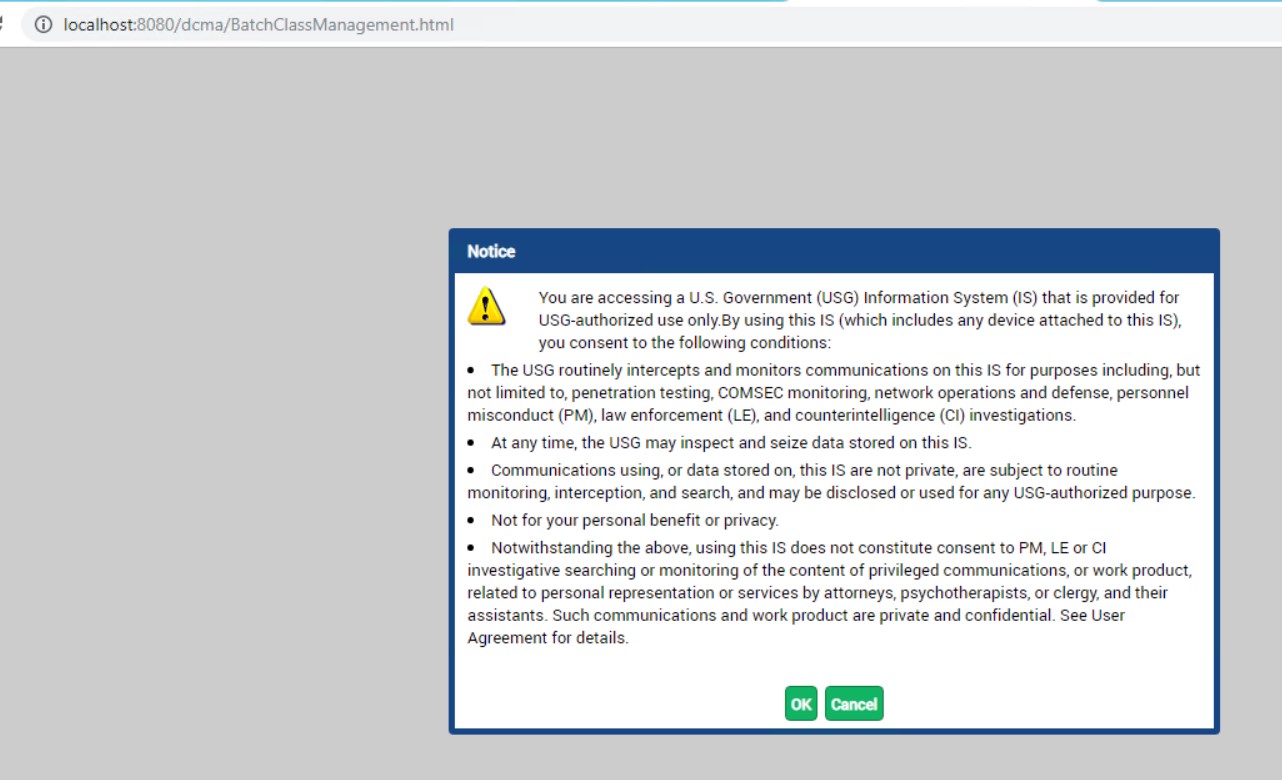Screen dimensions: 1282x780
Task: Click text "Not for your personal benefit or privacy."
Action: (x=634, y=520)
